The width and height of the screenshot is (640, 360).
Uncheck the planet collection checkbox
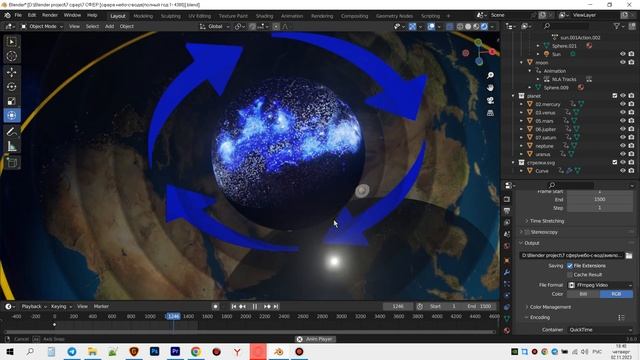pos(615,96)
